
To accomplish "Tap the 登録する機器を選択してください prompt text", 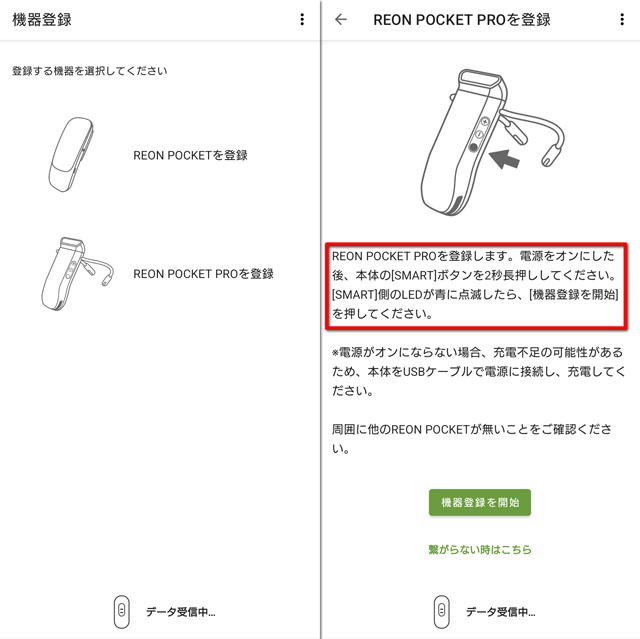I will (89, 71).
